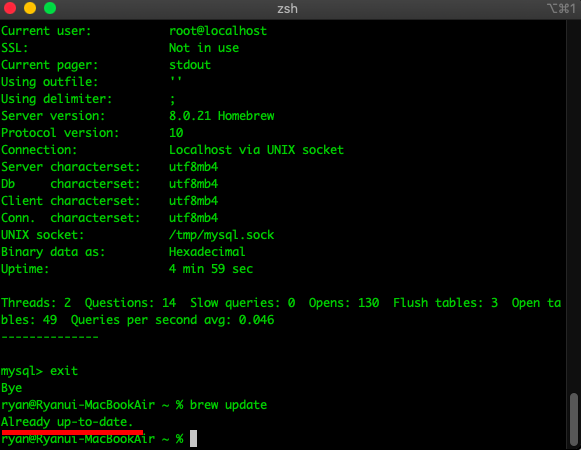Click the 'brew update' command text
This screenshot has height=450, width=581.
[228, 405]
